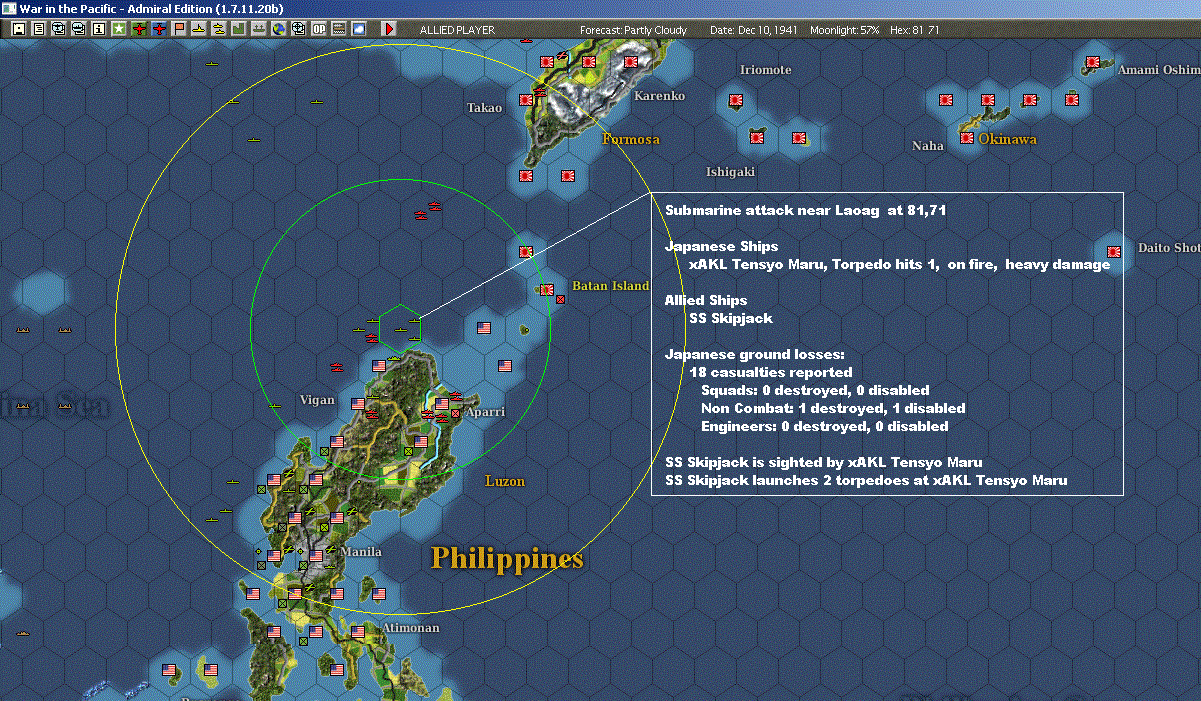Click the weather cloud toolbar icon

point(359,30)
